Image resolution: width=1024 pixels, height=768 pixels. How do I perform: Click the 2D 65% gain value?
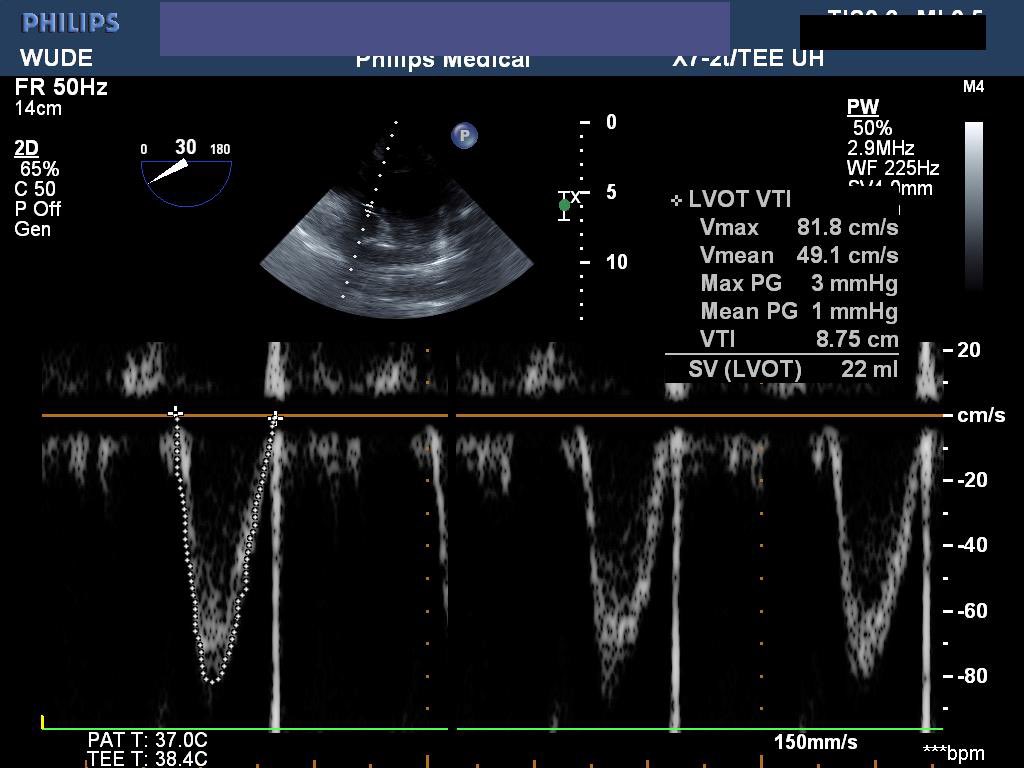click(x=39, y=169)
